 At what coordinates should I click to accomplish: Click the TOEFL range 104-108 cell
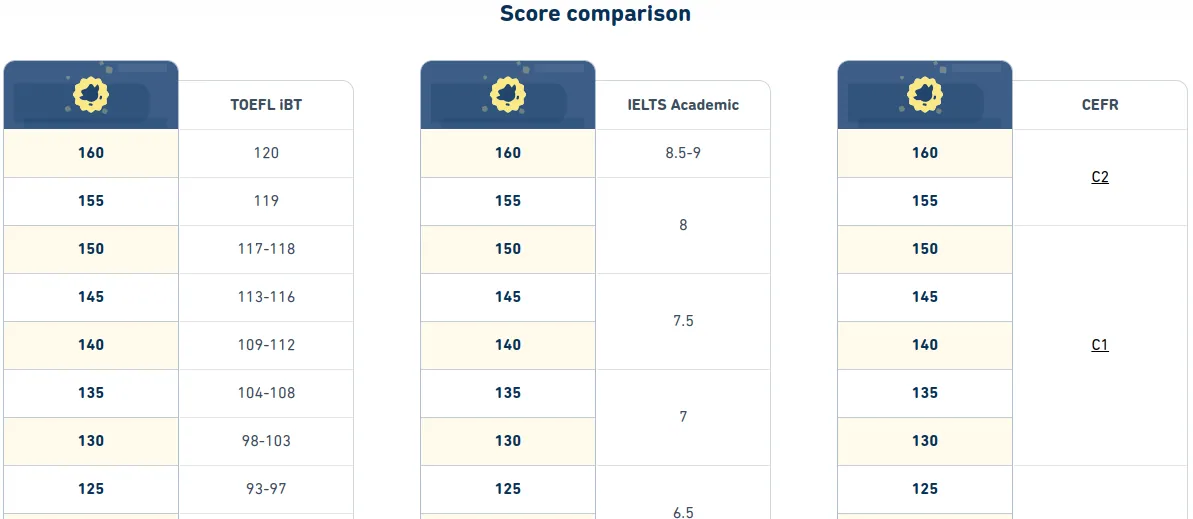tap(266, 393)
